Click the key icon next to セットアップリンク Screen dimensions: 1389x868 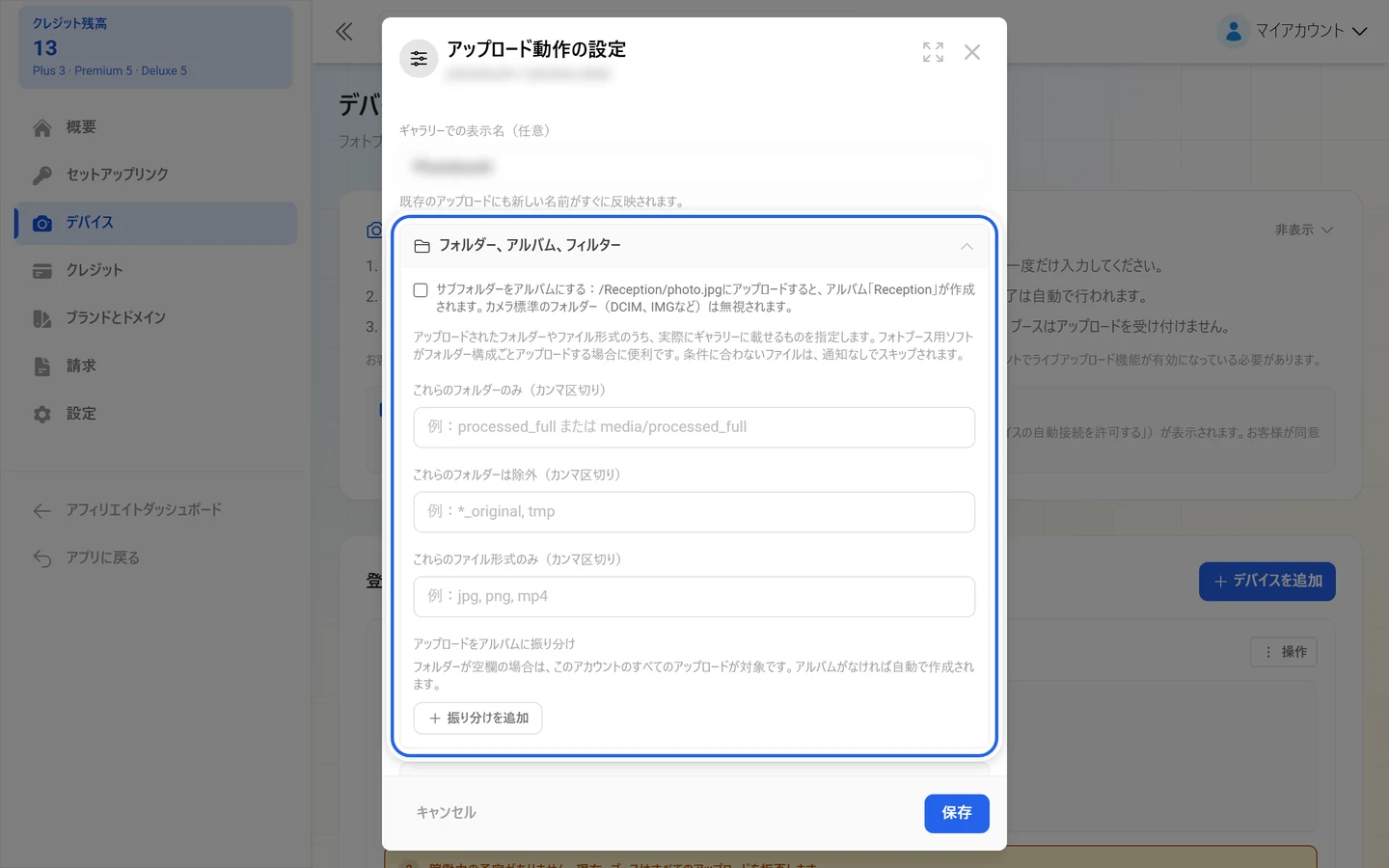pyautogui.click(x=42, y=175)
